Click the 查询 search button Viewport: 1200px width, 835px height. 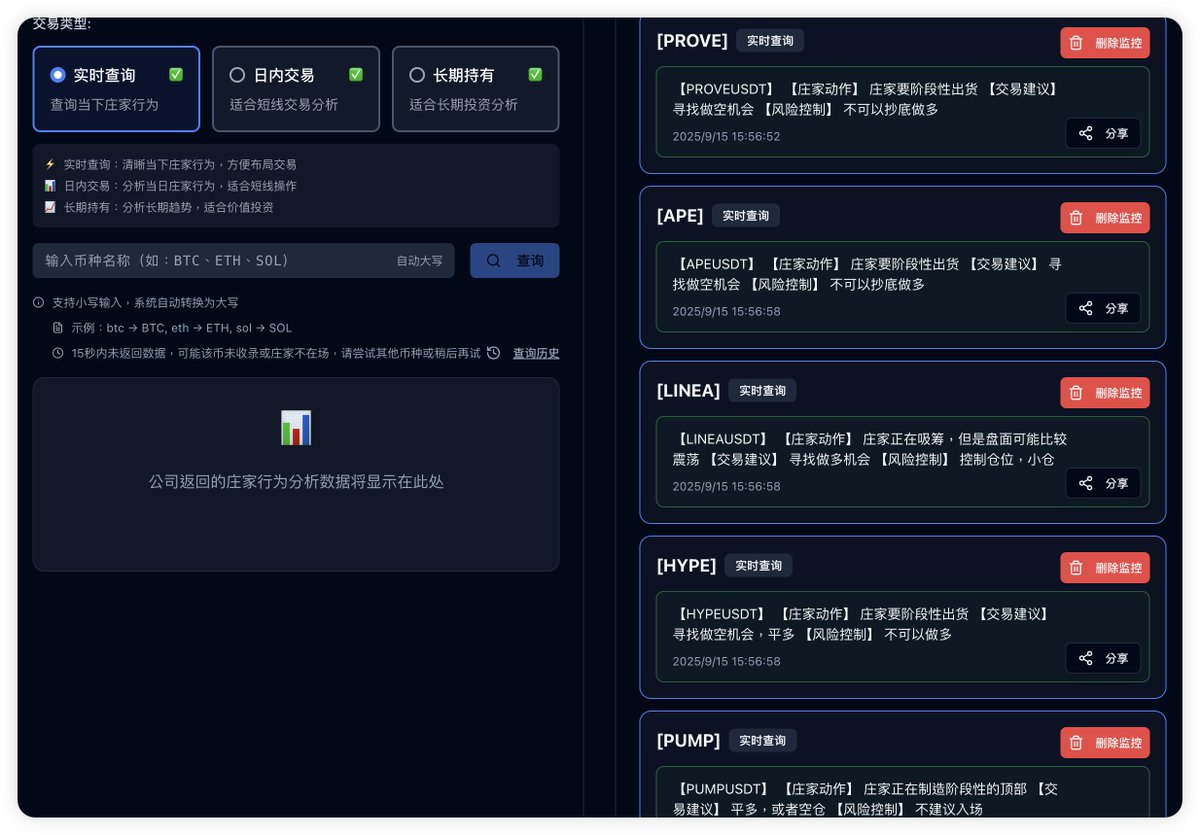pyautogui.click(x=515, y=260)
